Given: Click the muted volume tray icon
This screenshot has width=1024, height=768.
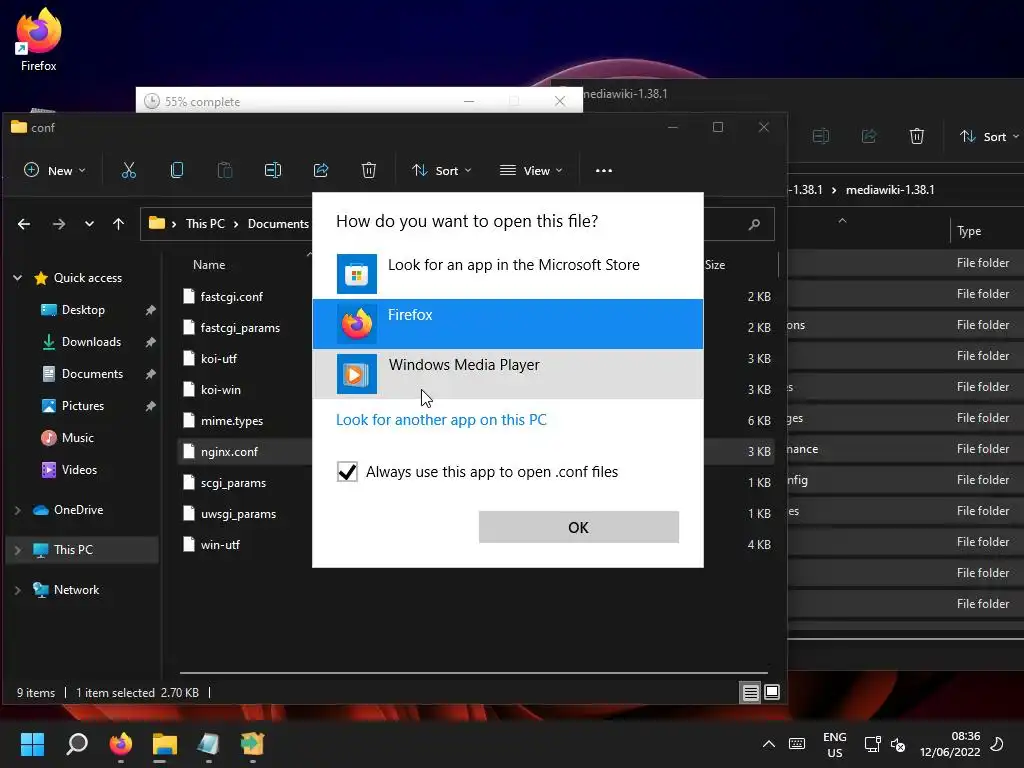Looking at the screenshot, I should 898,744.
